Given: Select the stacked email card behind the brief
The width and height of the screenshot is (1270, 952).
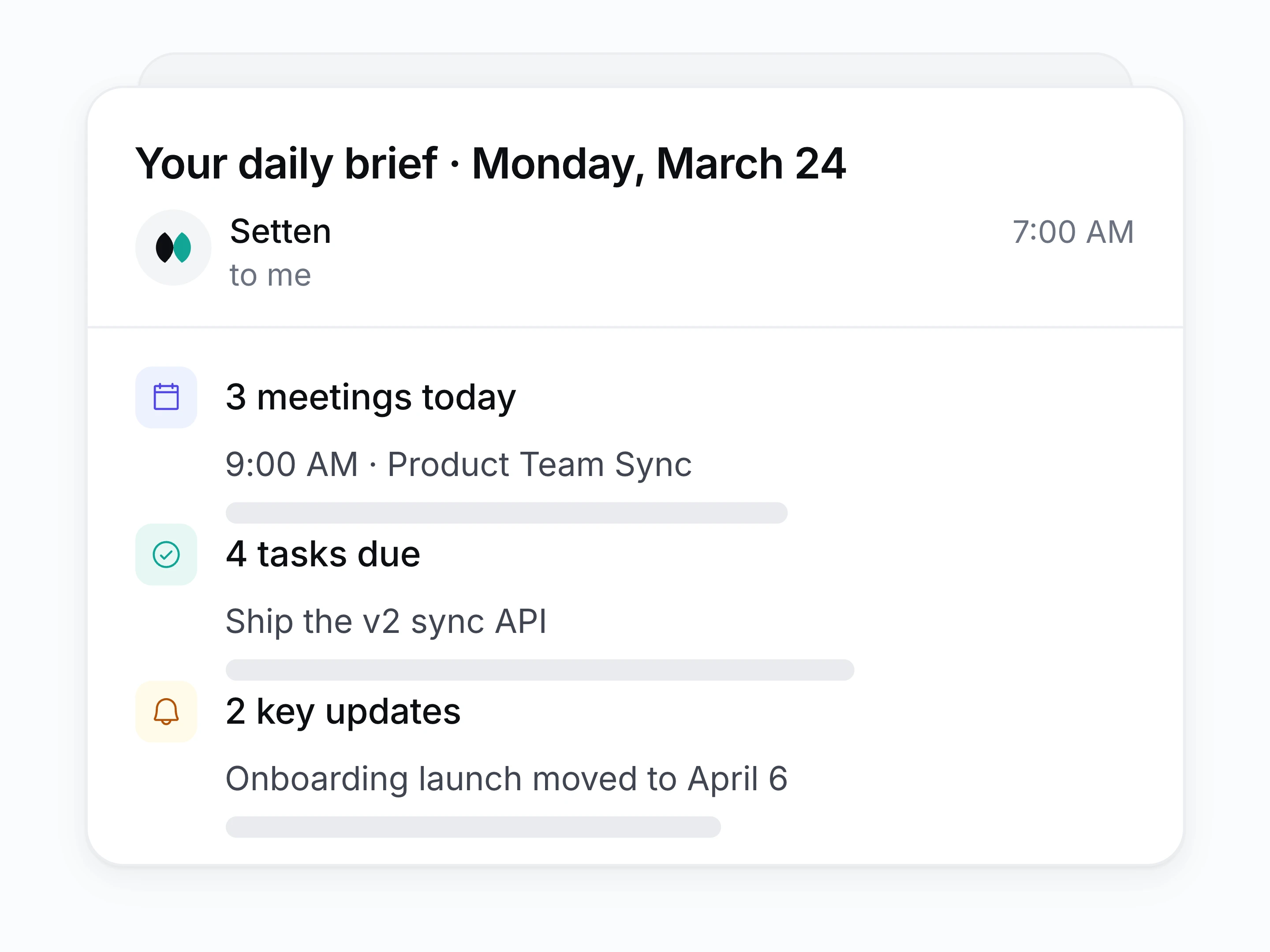Looking at the screenshot, I should click(635, 70).
